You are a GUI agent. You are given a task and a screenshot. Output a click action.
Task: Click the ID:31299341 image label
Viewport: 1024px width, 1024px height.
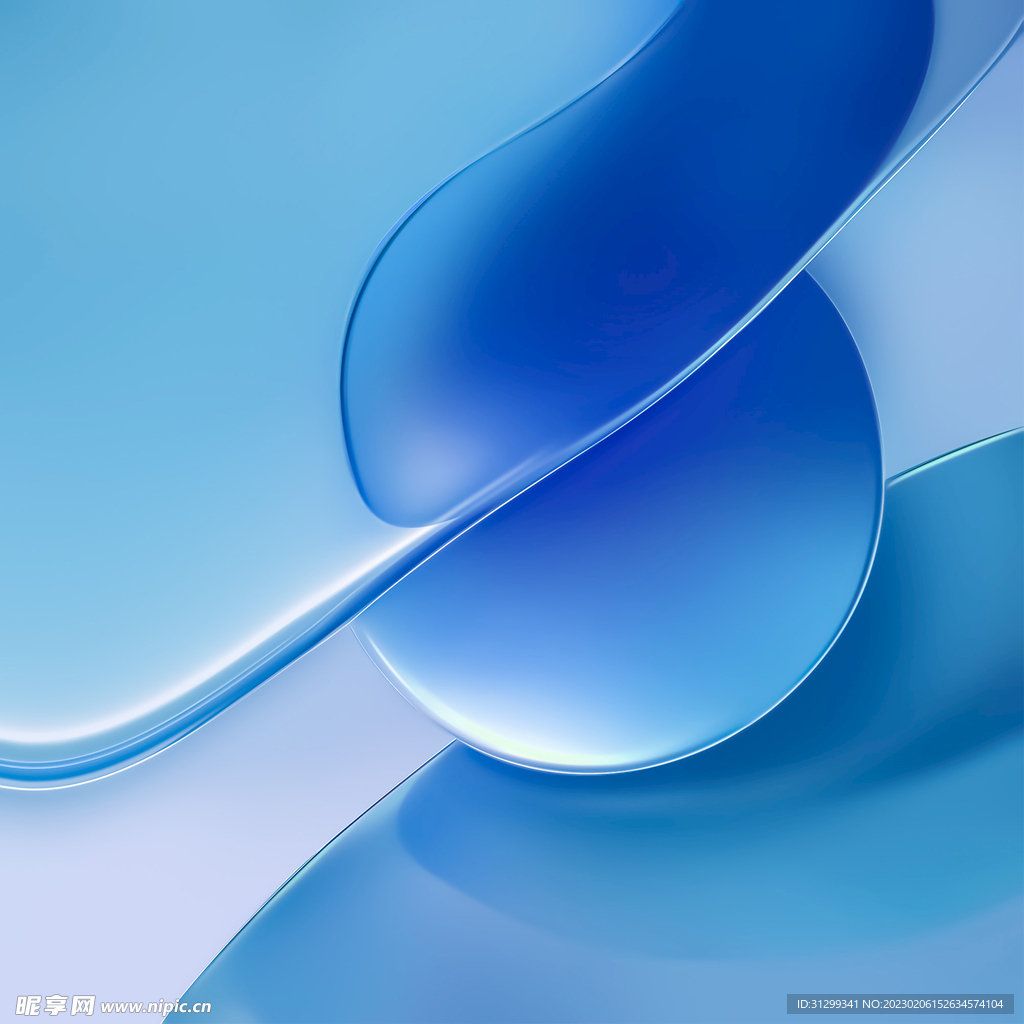(827, 1004)
